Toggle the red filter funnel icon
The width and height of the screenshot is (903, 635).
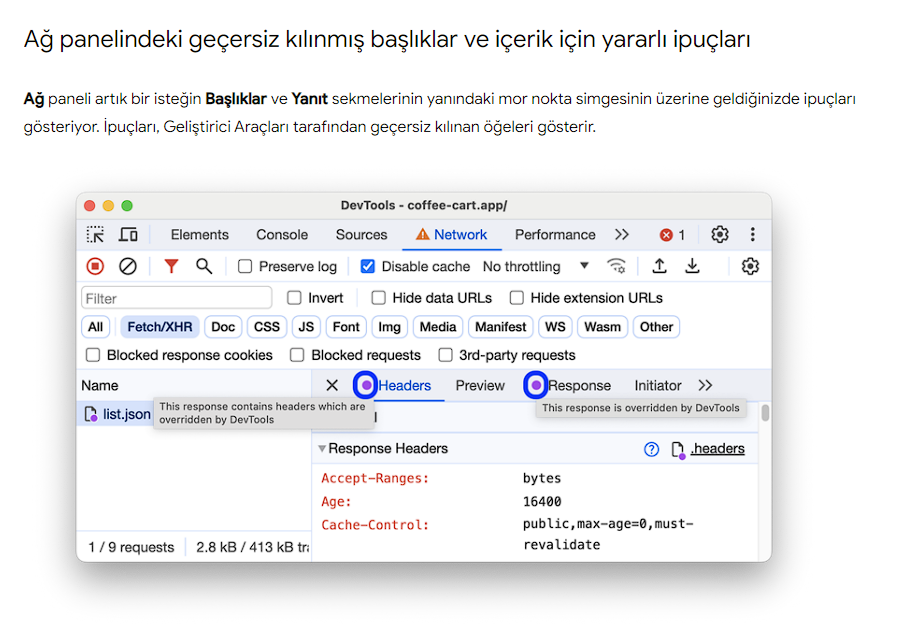(x=171, y=266)
